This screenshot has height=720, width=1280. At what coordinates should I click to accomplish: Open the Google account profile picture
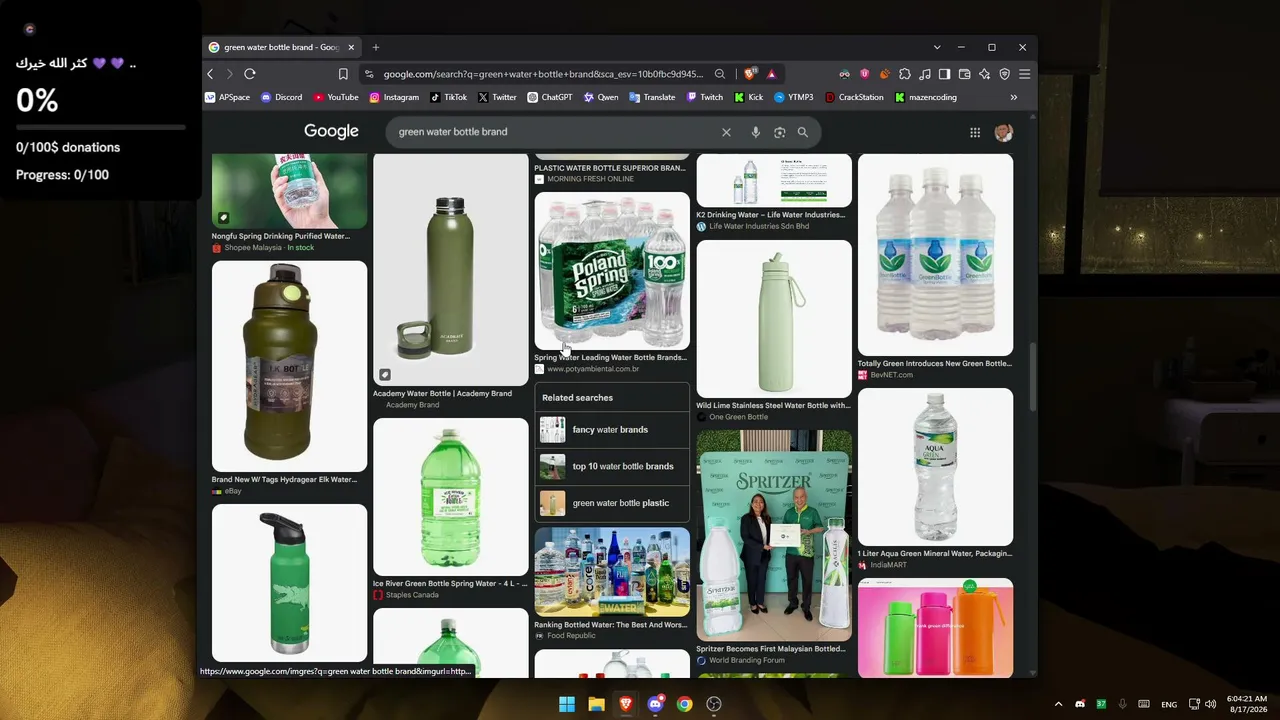(1004, 132)
